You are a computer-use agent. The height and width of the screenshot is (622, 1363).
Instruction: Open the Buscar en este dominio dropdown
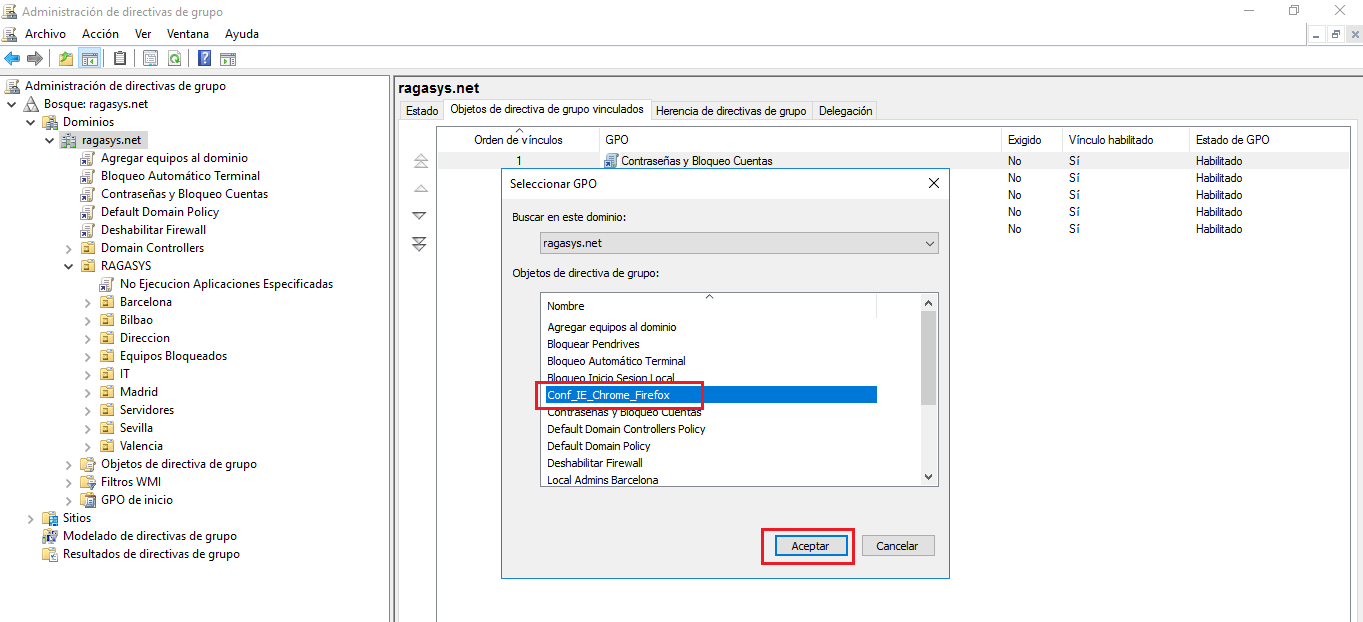[x=932, y=243]
